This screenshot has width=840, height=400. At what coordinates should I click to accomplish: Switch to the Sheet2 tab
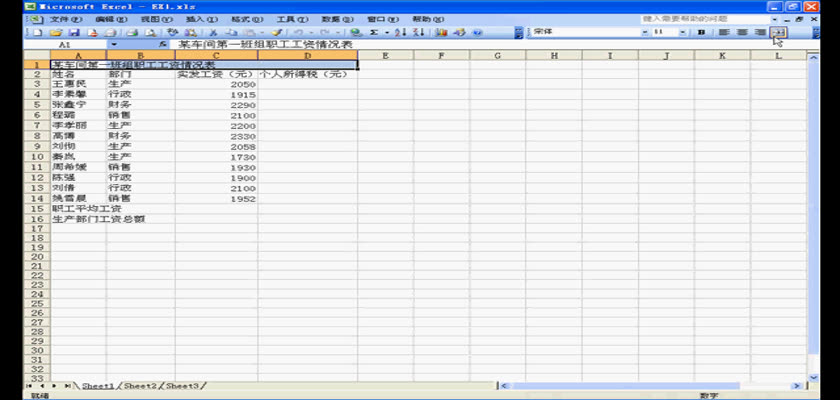[x=140, y=386]
